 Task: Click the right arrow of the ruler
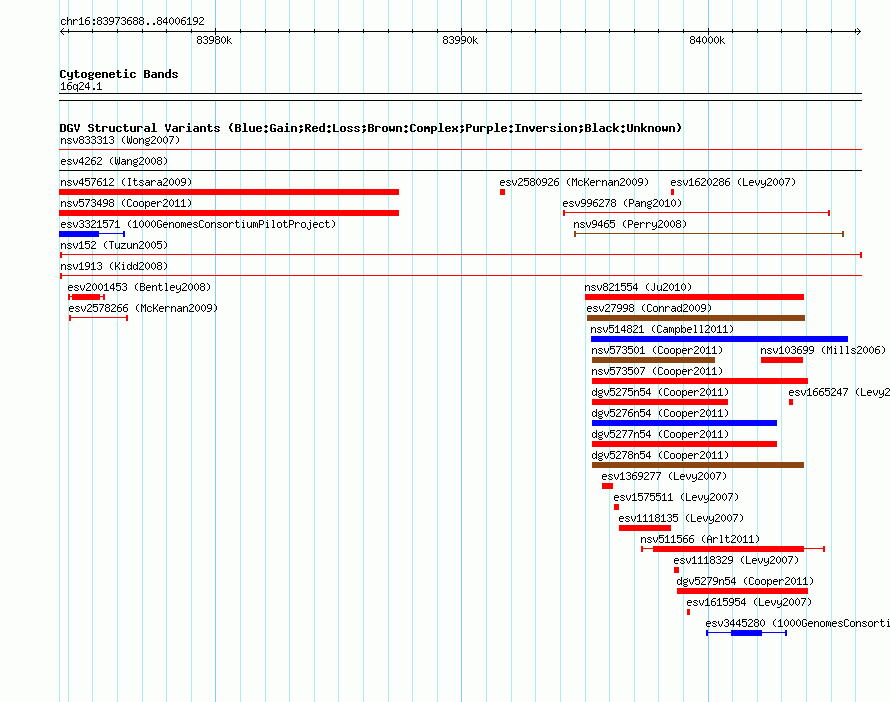coord(858,31)
